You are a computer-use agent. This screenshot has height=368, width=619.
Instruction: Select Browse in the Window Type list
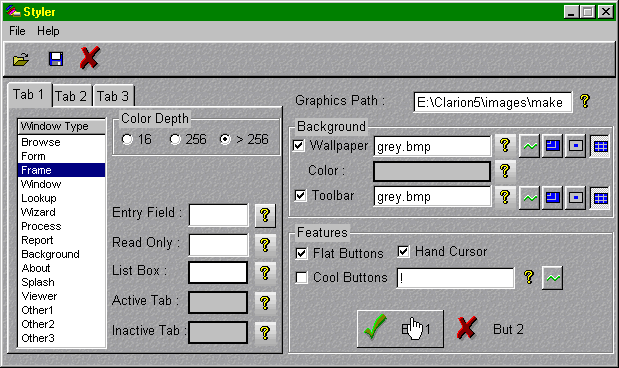(x=62, y=142)
